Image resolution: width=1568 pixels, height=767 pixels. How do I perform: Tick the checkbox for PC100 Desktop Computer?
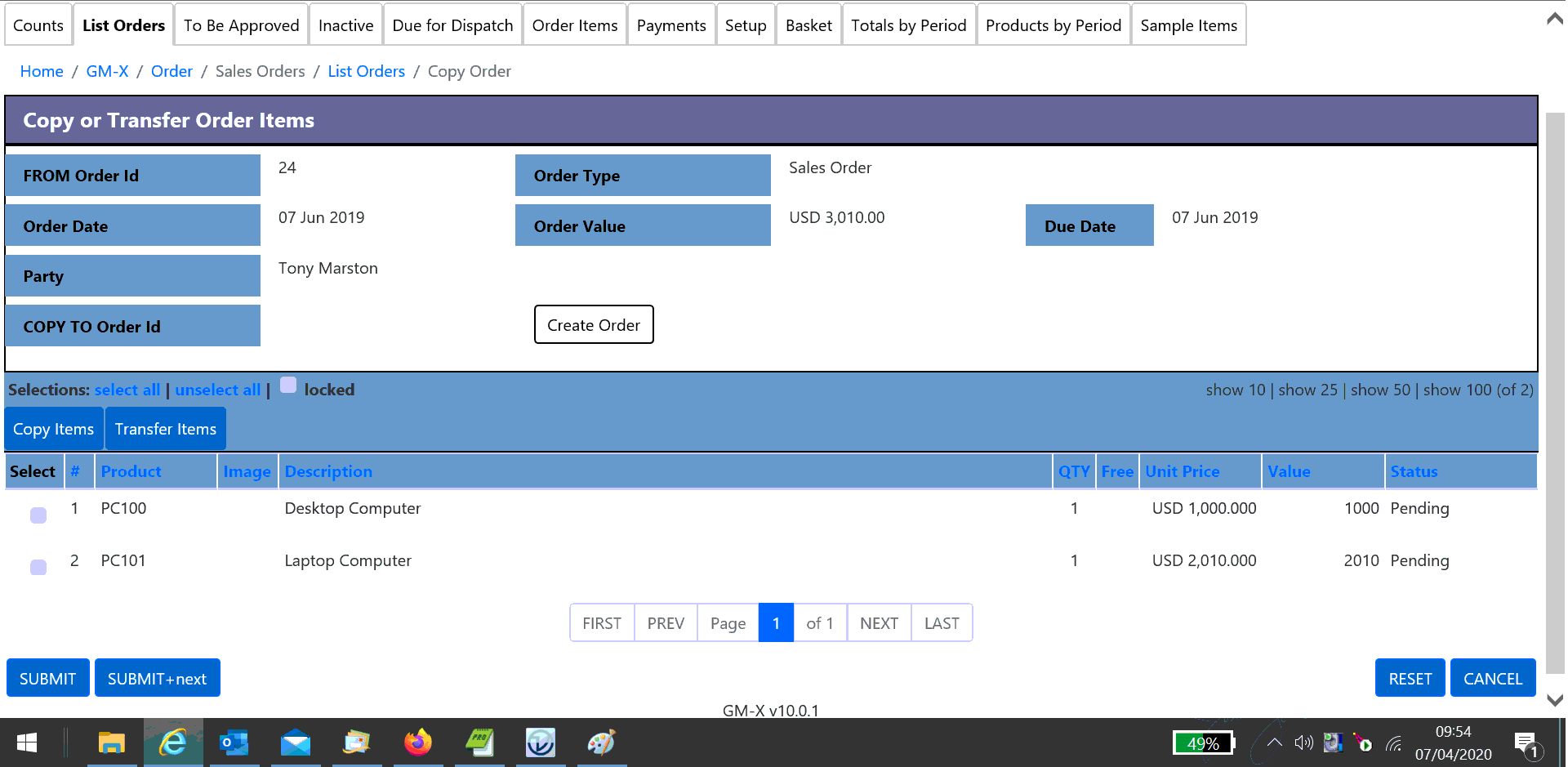pos(38,515)
